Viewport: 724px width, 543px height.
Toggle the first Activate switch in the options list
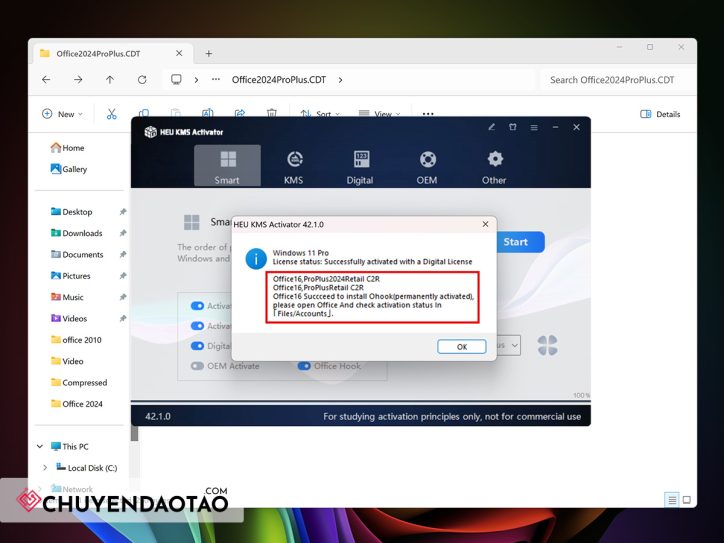tap(197, 306)
